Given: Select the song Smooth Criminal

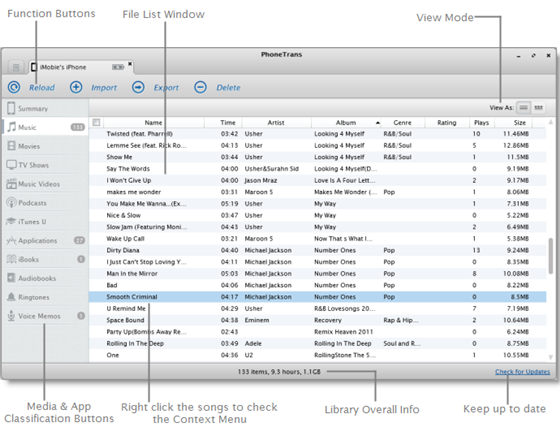Looking at the screenshot, I should 318,297.
